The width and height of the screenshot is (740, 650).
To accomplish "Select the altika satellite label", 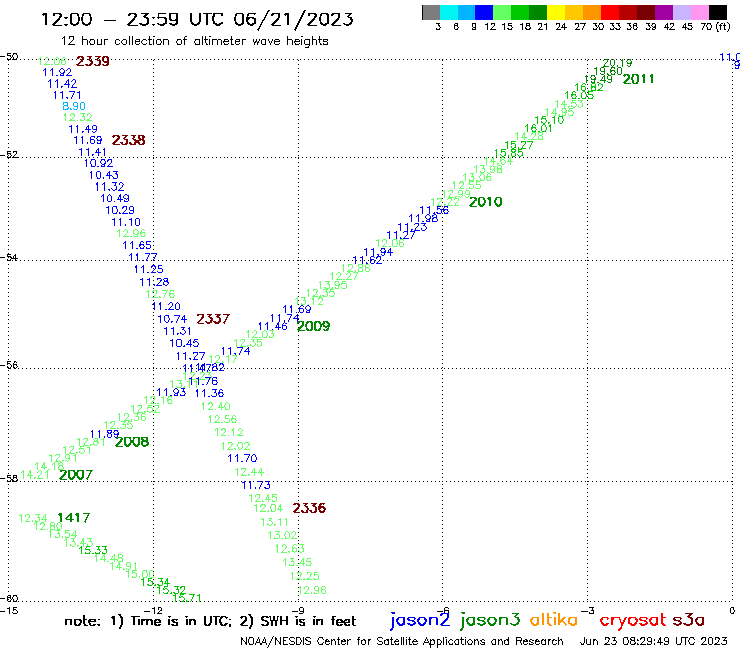I will click(554, 620).
